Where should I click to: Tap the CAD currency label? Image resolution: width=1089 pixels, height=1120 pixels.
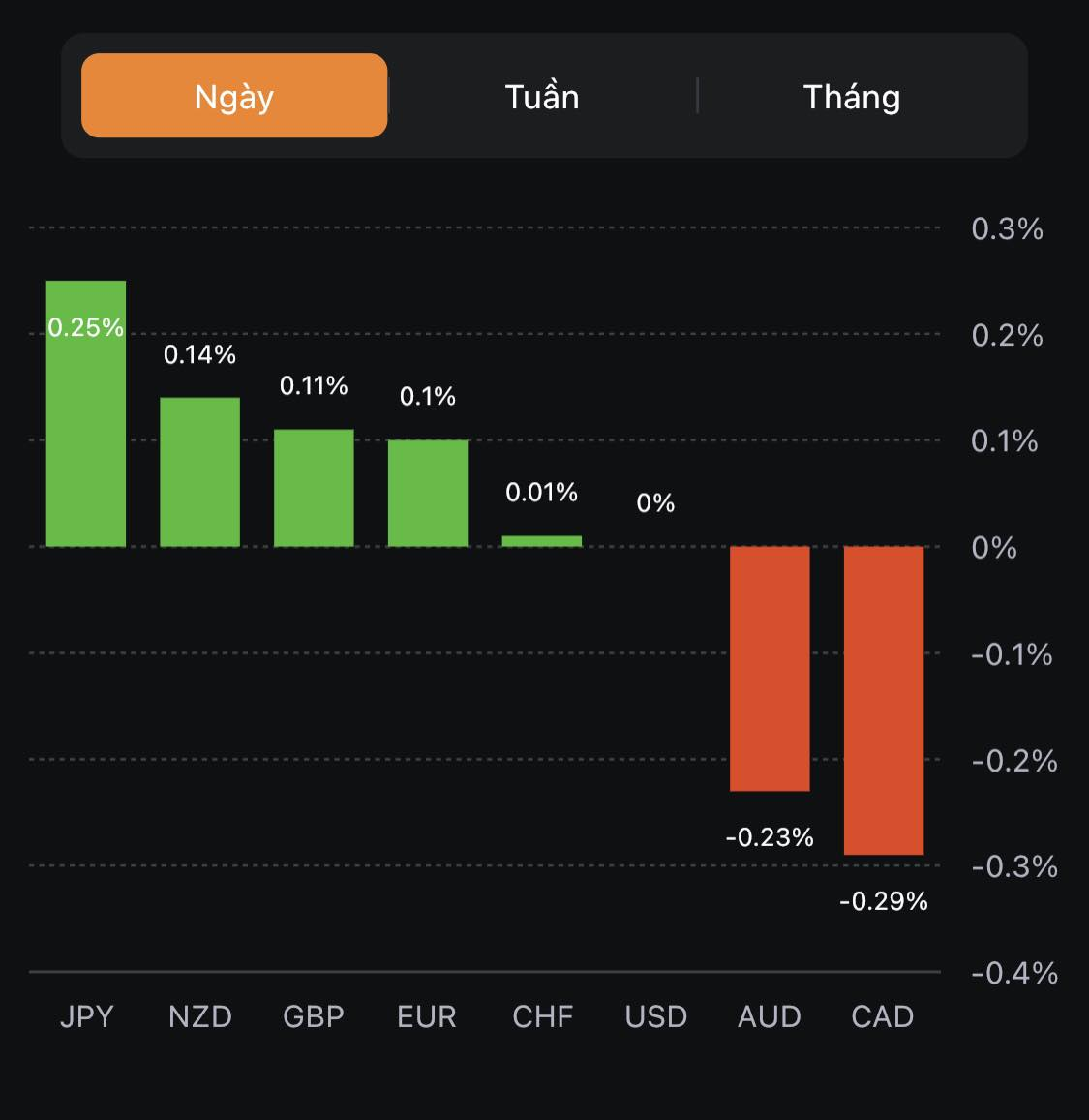(883, 1016)
